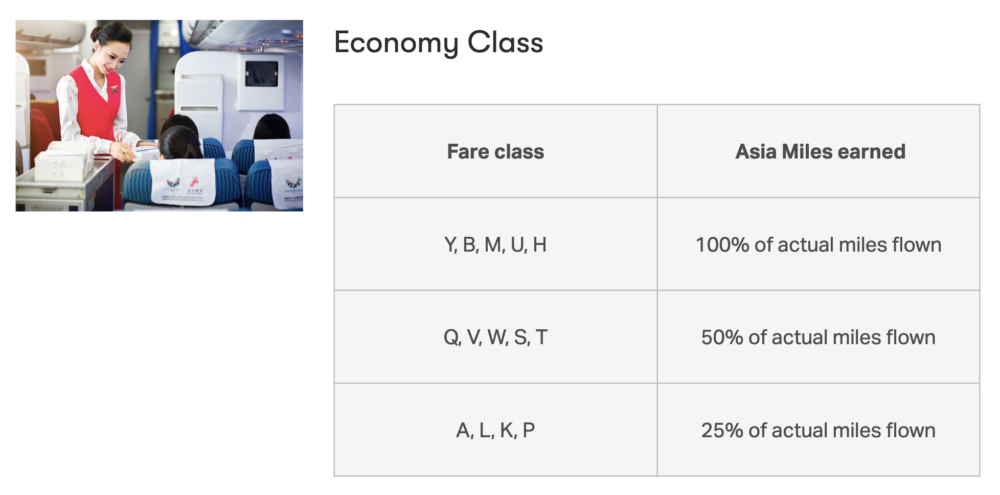Image resolution: width=1000 pixels, height=495 pixels.
Task: Click the Q, V, W, S, T cell
Action: [x=495, y=337]
